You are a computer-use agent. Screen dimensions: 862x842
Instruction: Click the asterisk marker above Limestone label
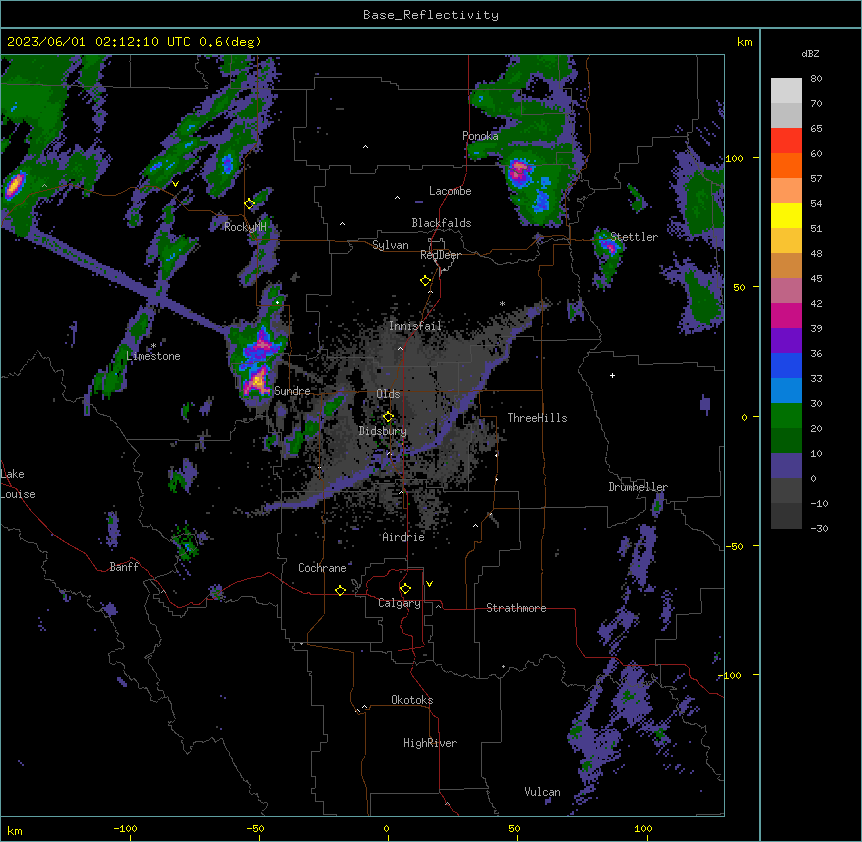coord(153,346)
